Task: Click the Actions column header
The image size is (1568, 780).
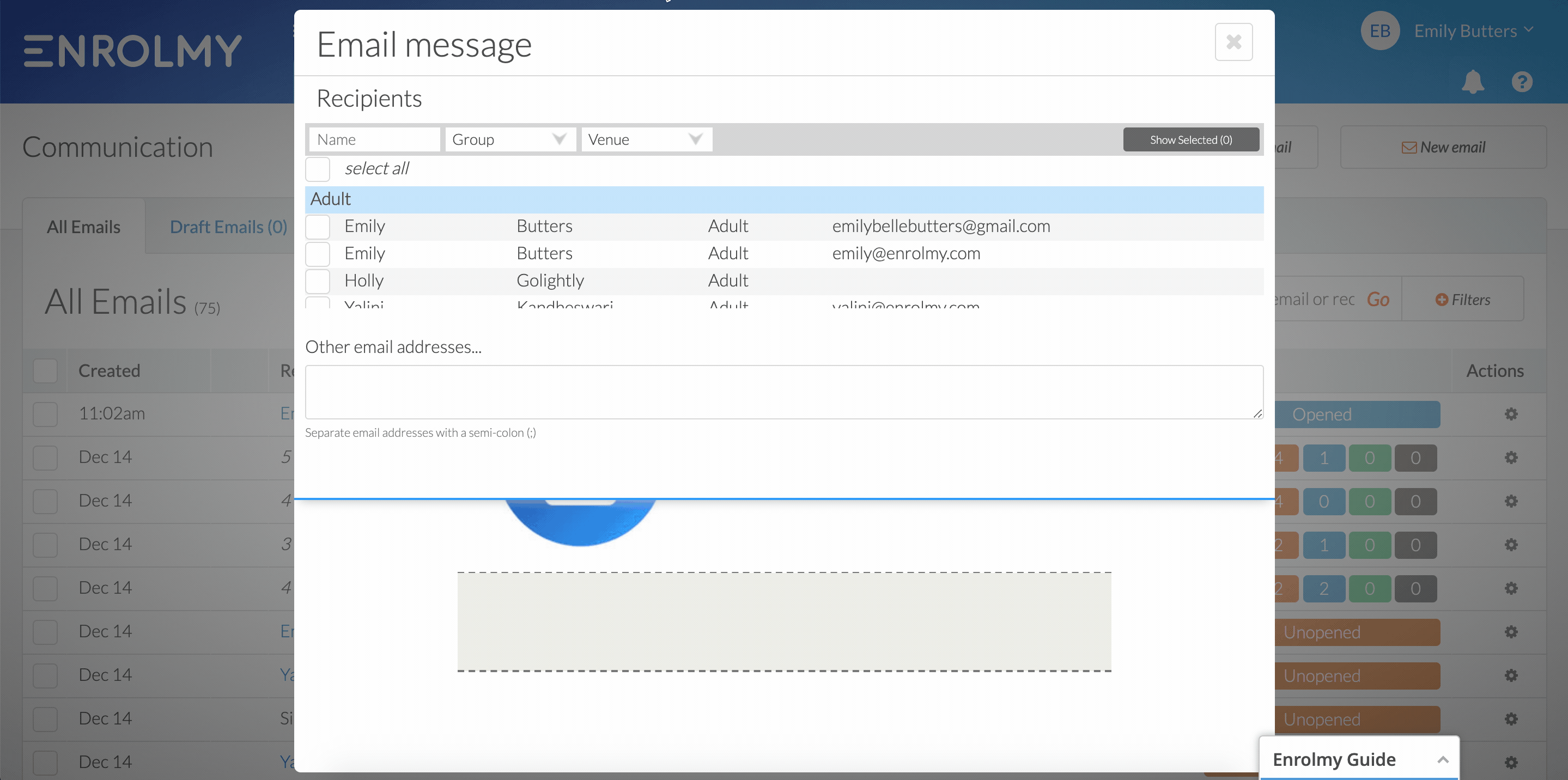Action: coord(1495,370)
